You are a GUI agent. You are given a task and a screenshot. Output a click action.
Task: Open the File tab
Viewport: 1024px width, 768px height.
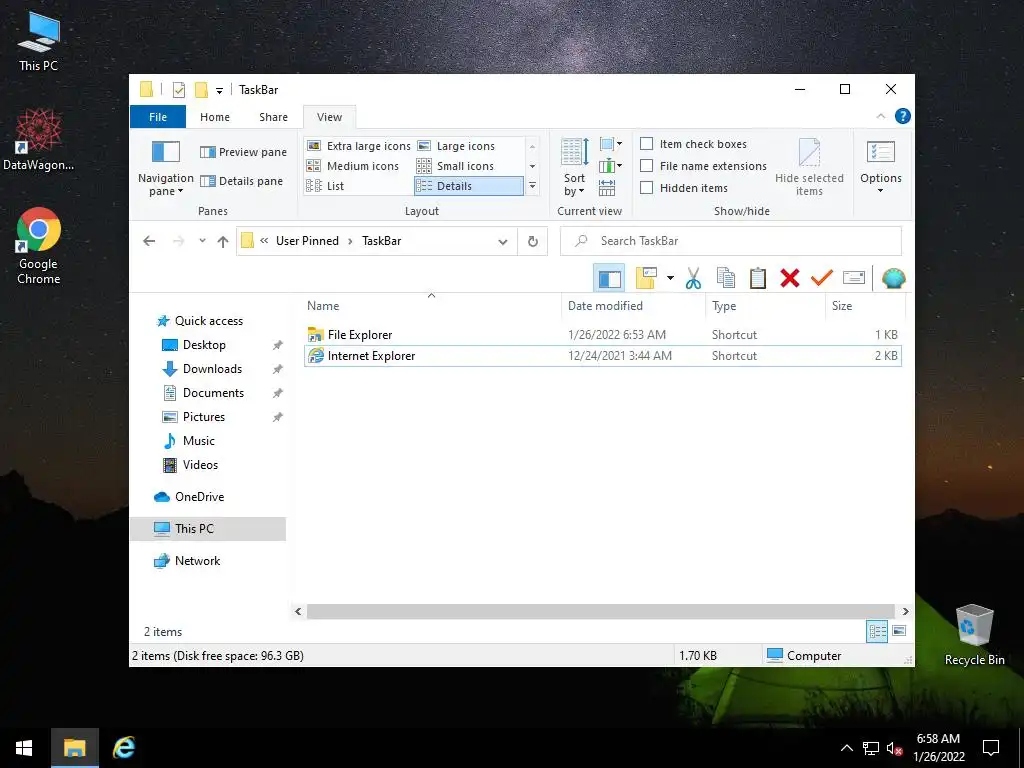pos(158,117)
